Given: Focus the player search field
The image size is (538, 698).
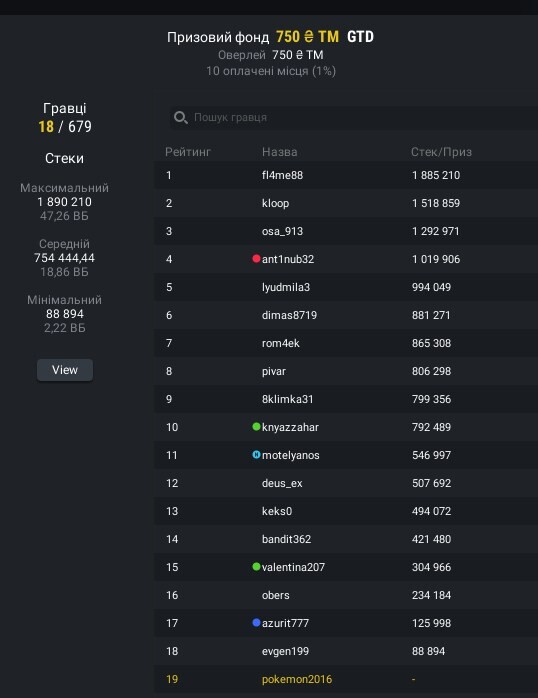Looking at the screenshot, I should (x=354, y=118).
